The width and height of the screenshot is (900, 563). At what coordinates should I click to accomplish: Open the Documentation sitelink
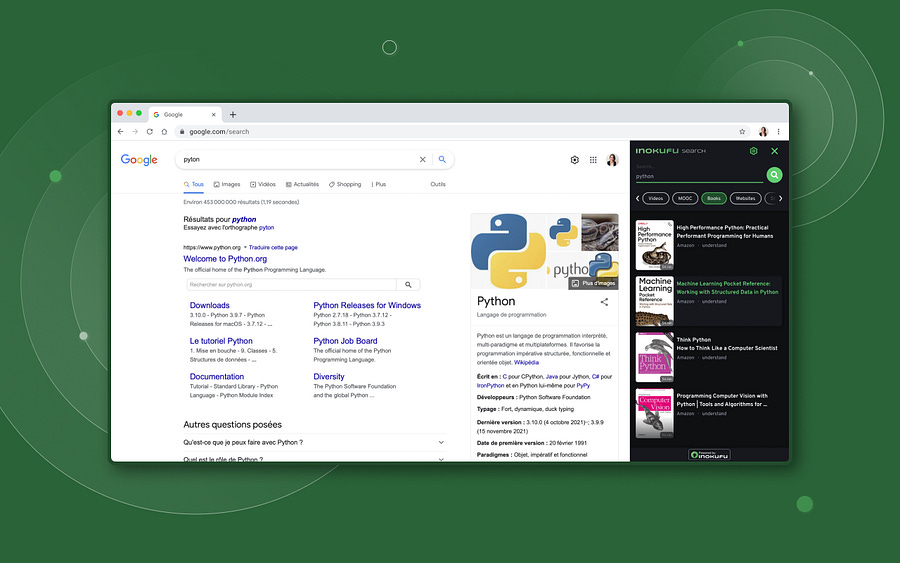click(216, 376)
